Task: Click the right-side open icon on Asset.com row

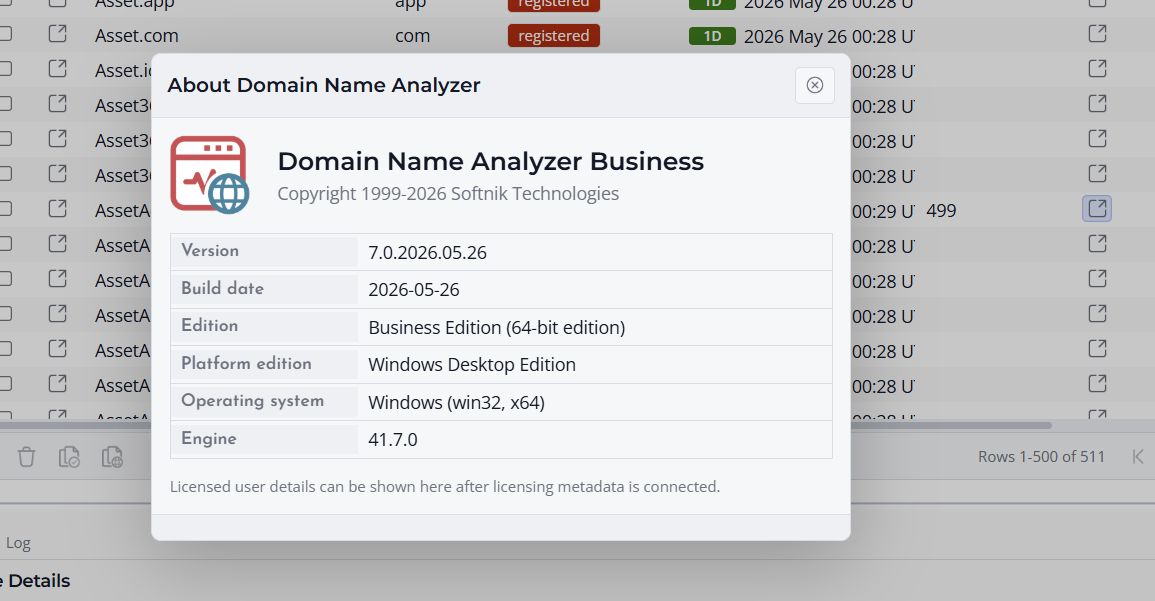Action: point(1098,34)
